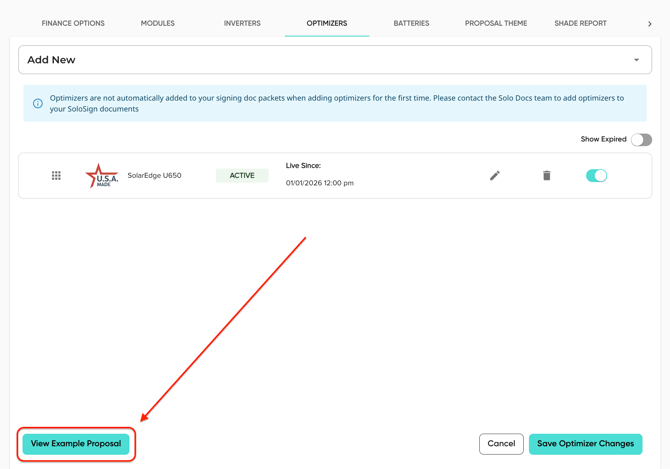670x469 pixels.
Task: Open the Proposal Theme tab
Action: (496, 23)
